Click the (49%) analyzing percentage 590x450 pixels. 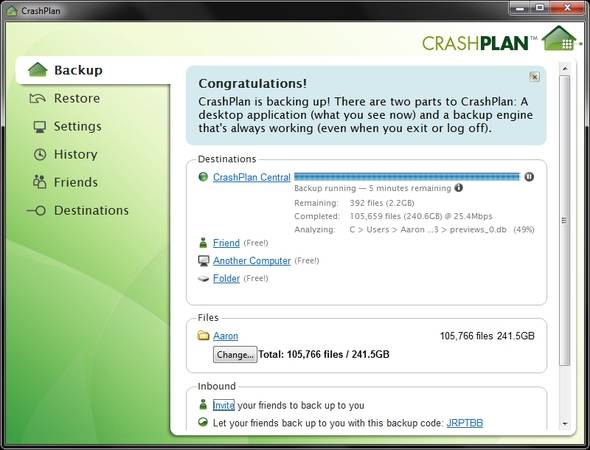(x=524, y=230)
